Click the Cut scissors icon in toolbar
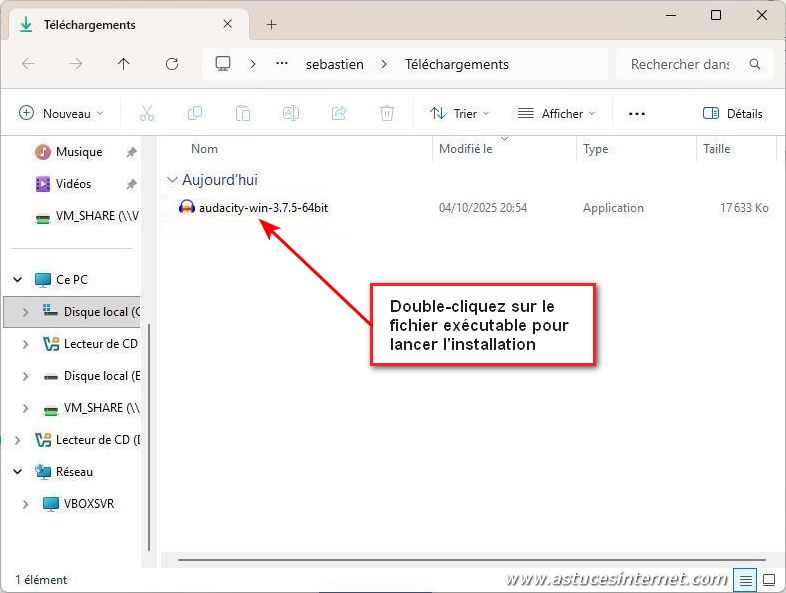Viewport: 786px width, 593px height. [x=147, y=114]
